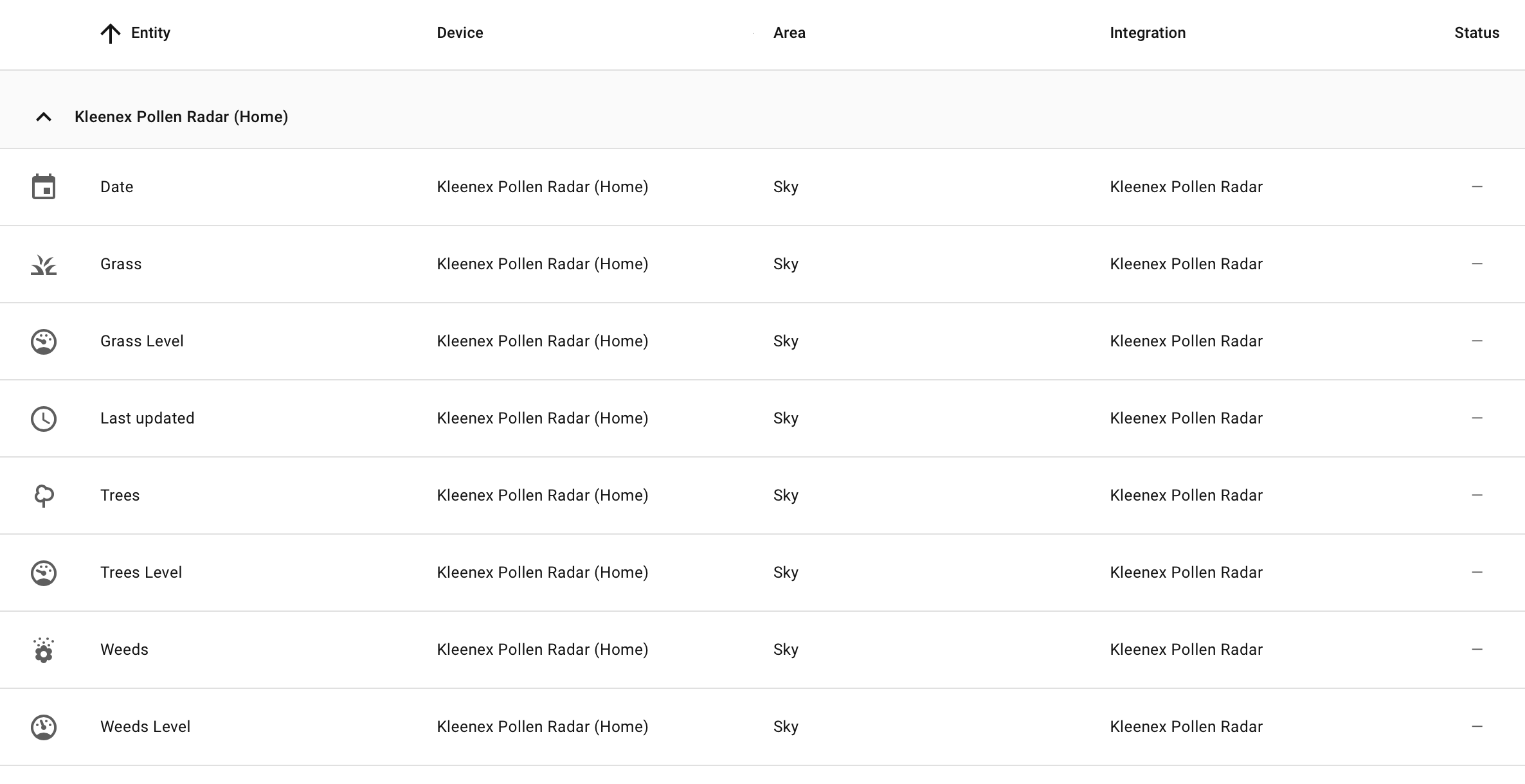Click the Sky area in the Trees Level row

786,573
